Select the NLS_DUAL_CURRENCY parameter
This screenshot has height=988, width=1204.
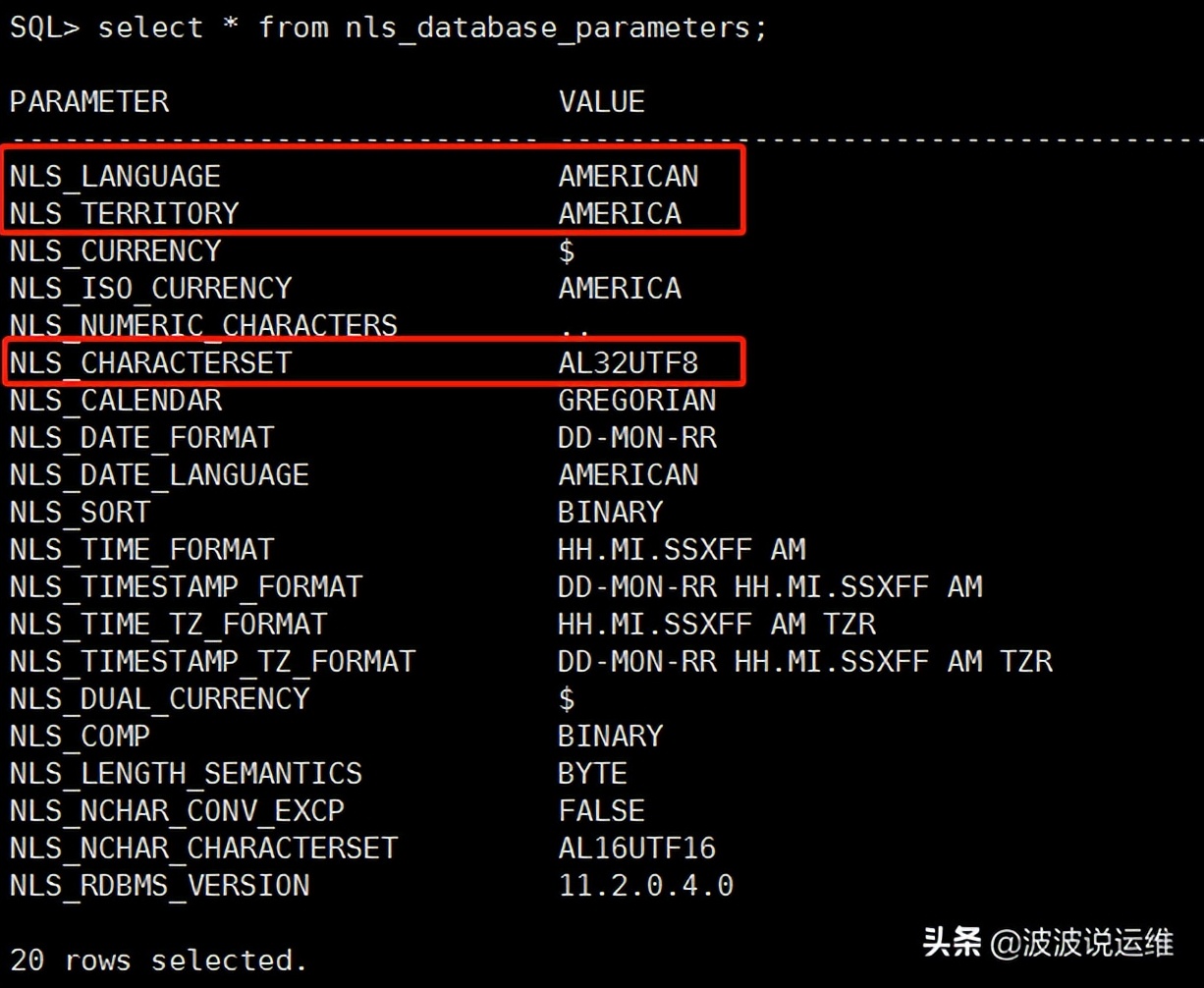click(158, 698)
